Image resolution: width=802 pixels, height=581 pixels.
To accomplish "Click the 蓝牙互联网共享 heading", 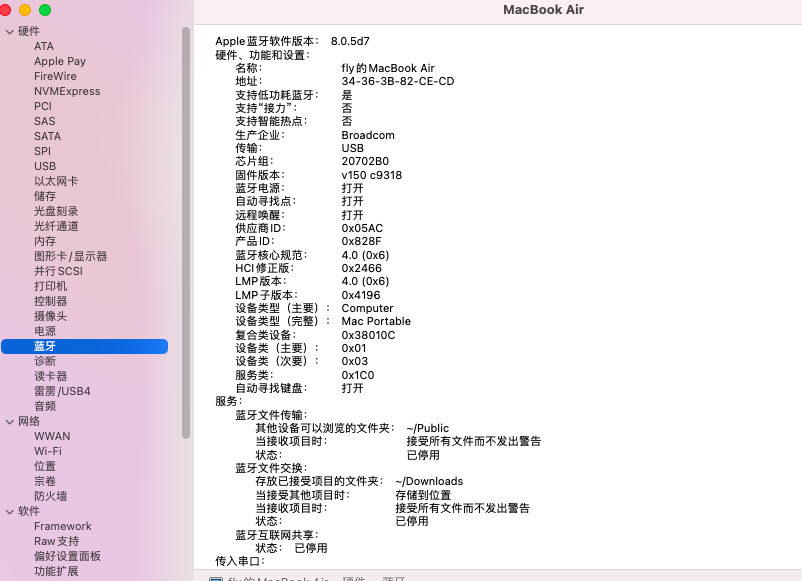I will 277,535.
